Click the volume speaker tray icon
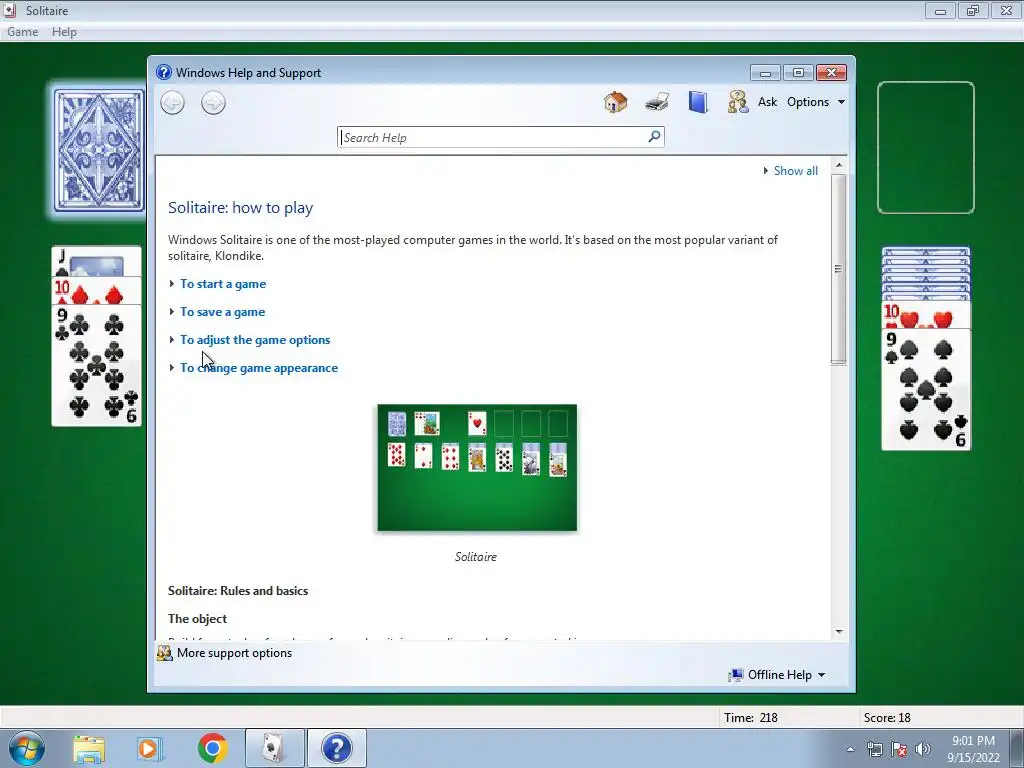 point(923,749)
